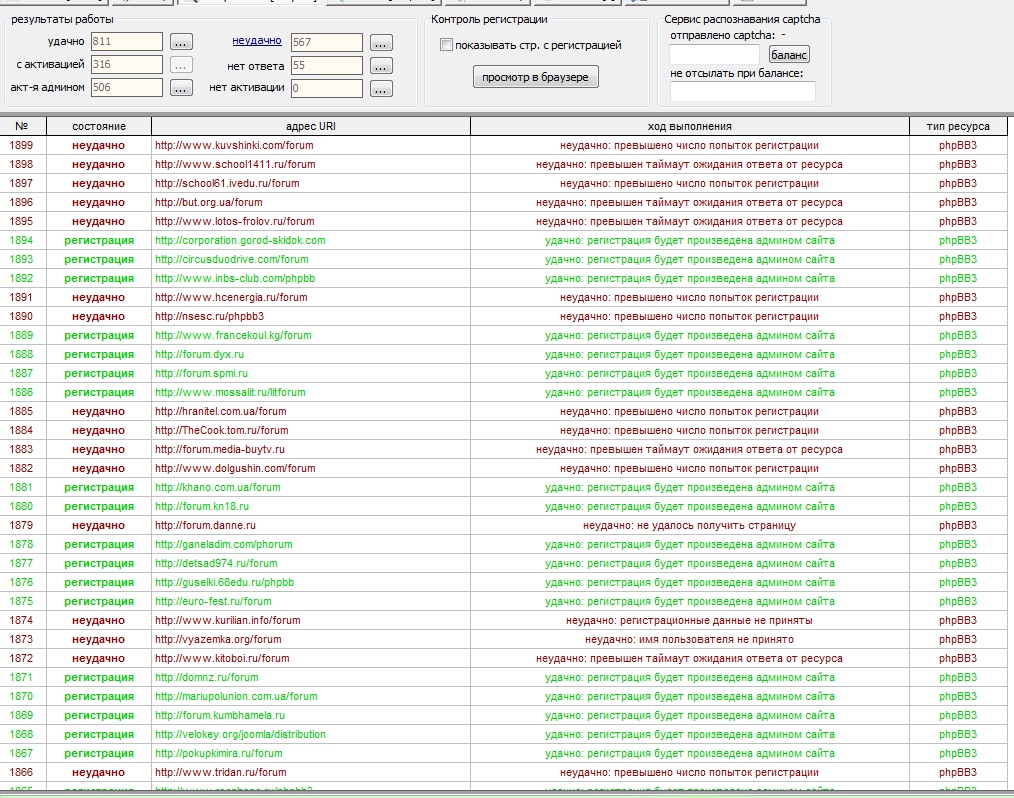Select row with http://mariupolunion.com.ua/forum
The image size is (1014, 798).
tap(504, 696)
